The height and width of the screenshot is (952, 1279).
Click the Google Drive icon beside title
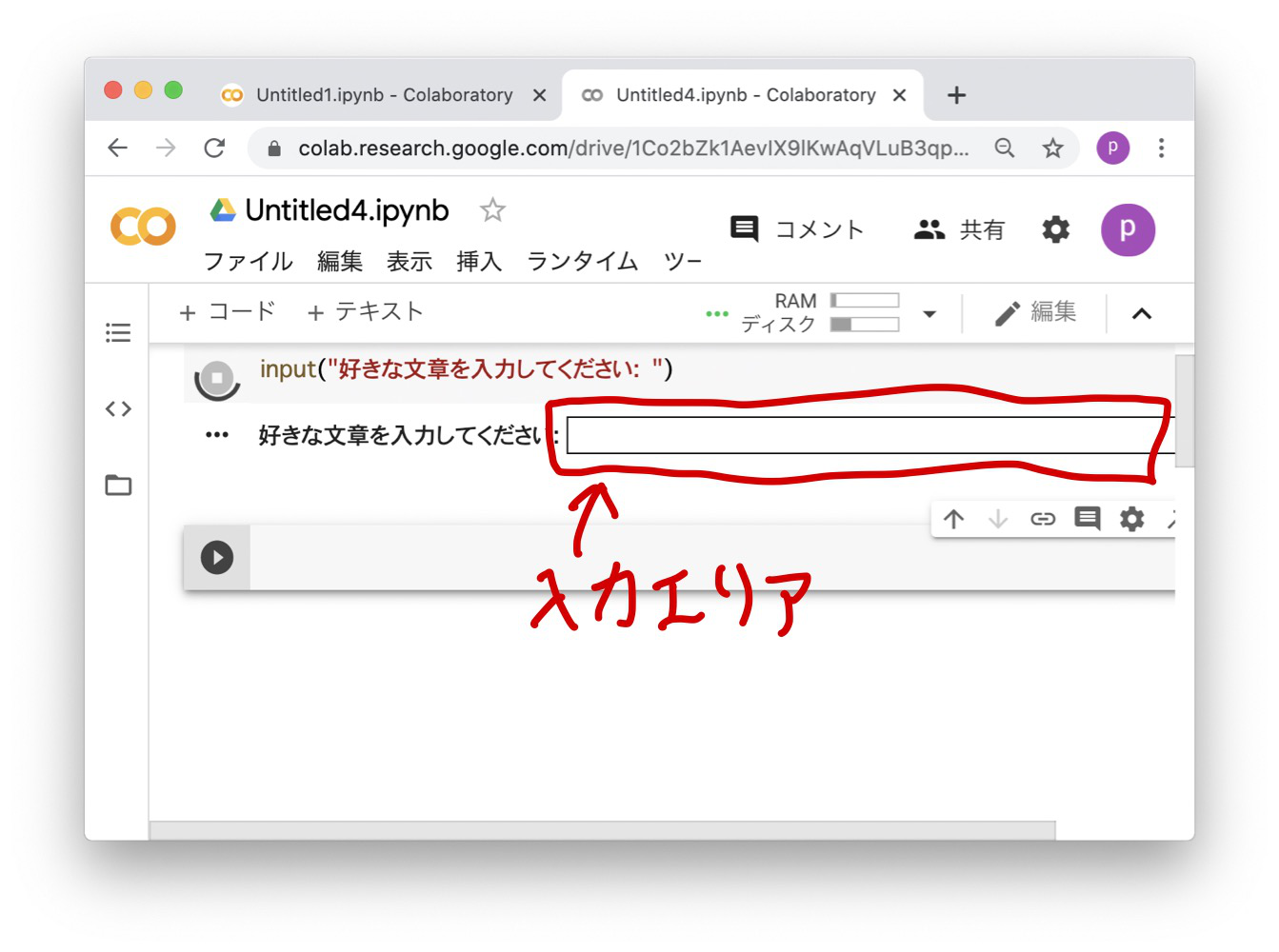pyautogui.click(x=223, y=209)
